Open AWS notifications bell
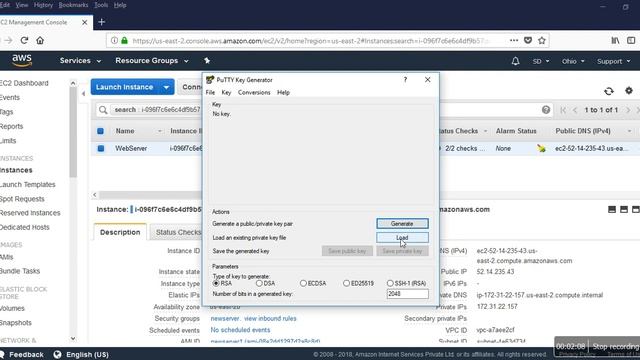 pyautogui.click(x=516, y=61)
